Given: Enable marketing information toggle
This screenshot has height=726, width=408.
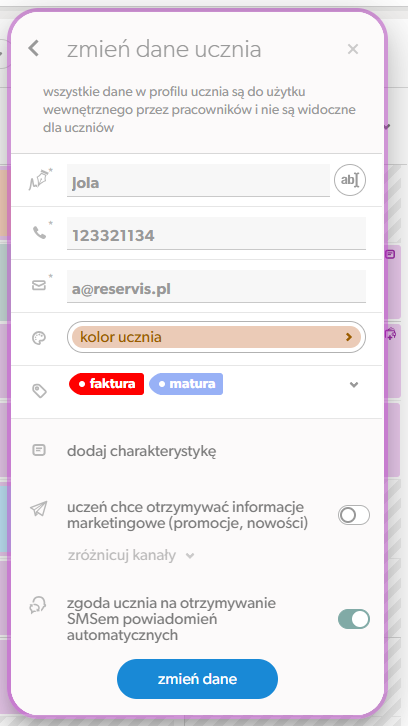Looking at the screenshot, I should pos(354,515).
